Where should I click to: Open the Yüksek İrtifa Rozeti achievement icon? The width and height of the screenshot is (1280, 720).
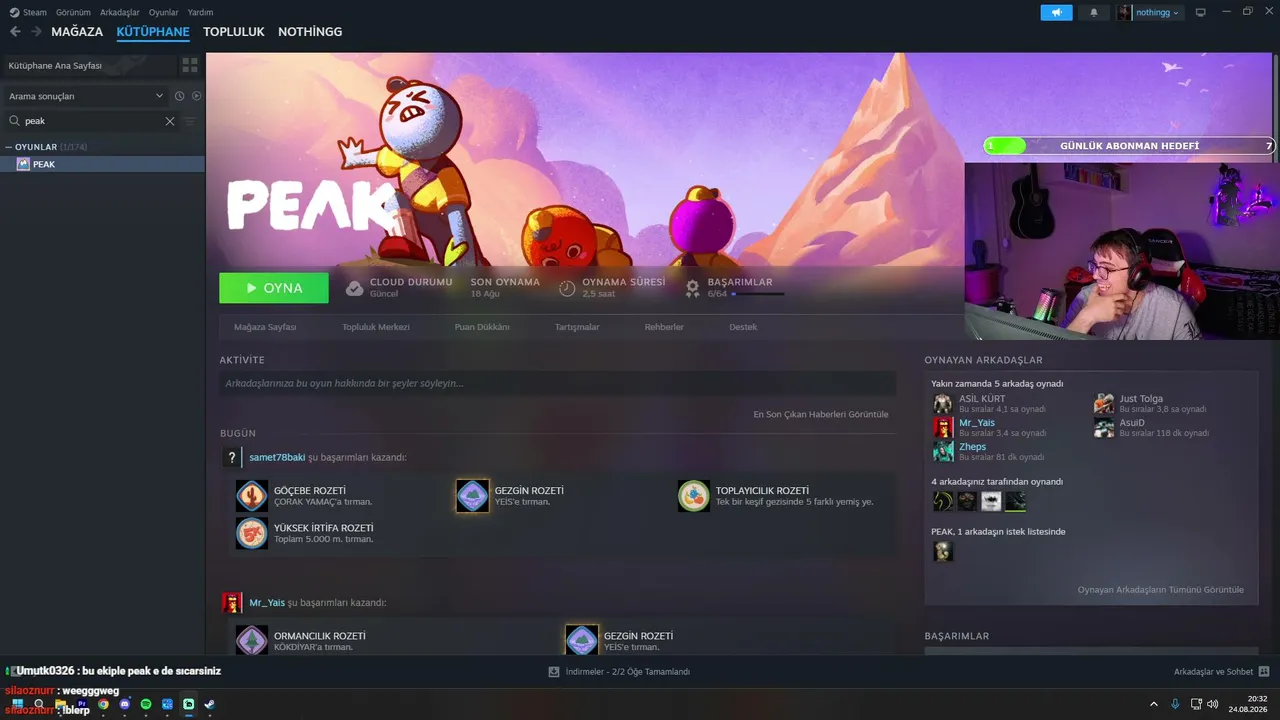(252, 533)
